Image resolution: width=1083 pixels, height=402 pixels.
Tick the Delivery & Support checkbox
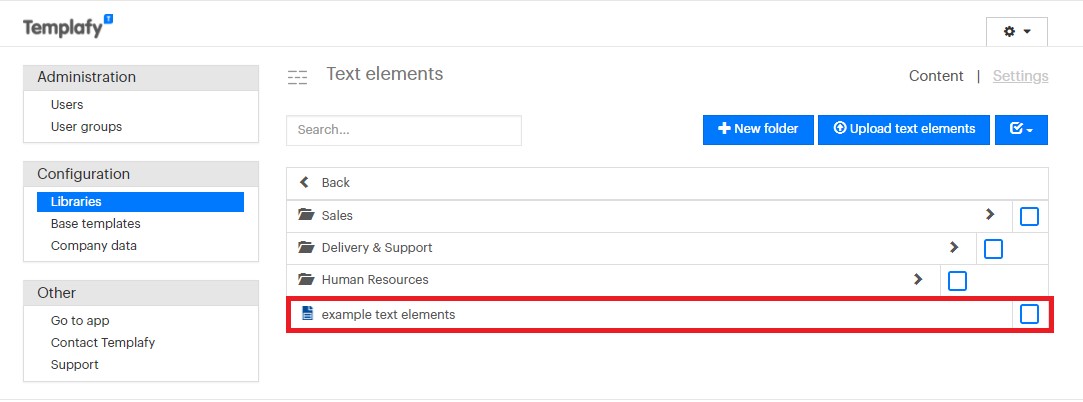(x=993, y=249)
